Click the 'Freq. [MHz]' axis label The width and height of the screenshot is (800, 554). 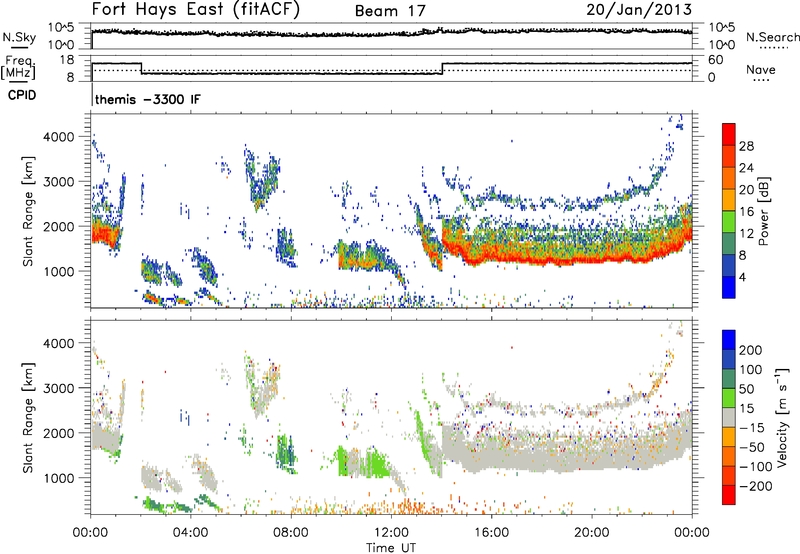18,67
